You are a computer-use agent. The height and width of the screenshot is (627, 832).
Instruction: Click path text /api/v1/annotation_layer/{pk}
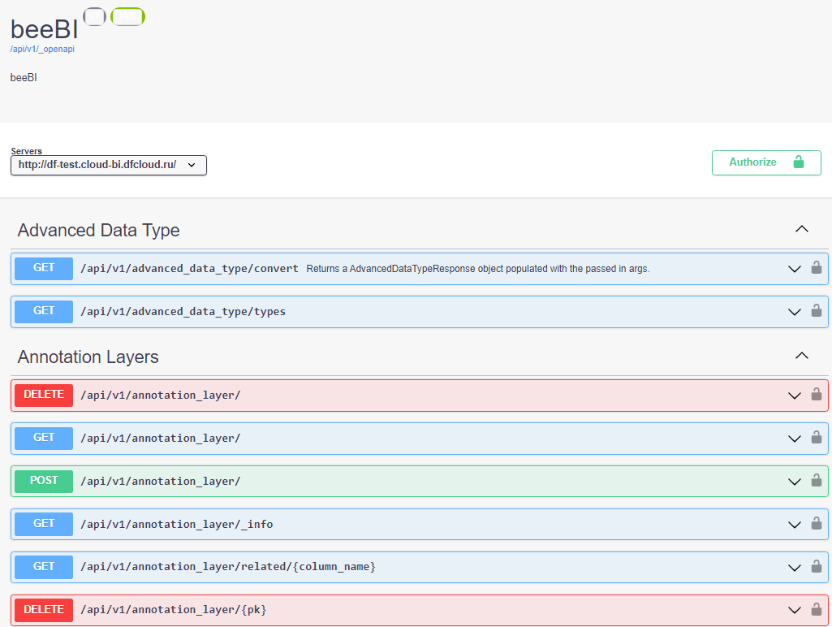pyautogui.click(x=174, y=609)
